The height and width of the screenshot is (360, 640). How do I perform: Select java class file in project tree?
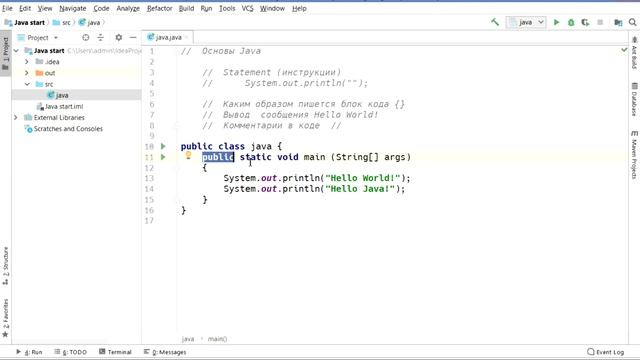tap(58, 95)
